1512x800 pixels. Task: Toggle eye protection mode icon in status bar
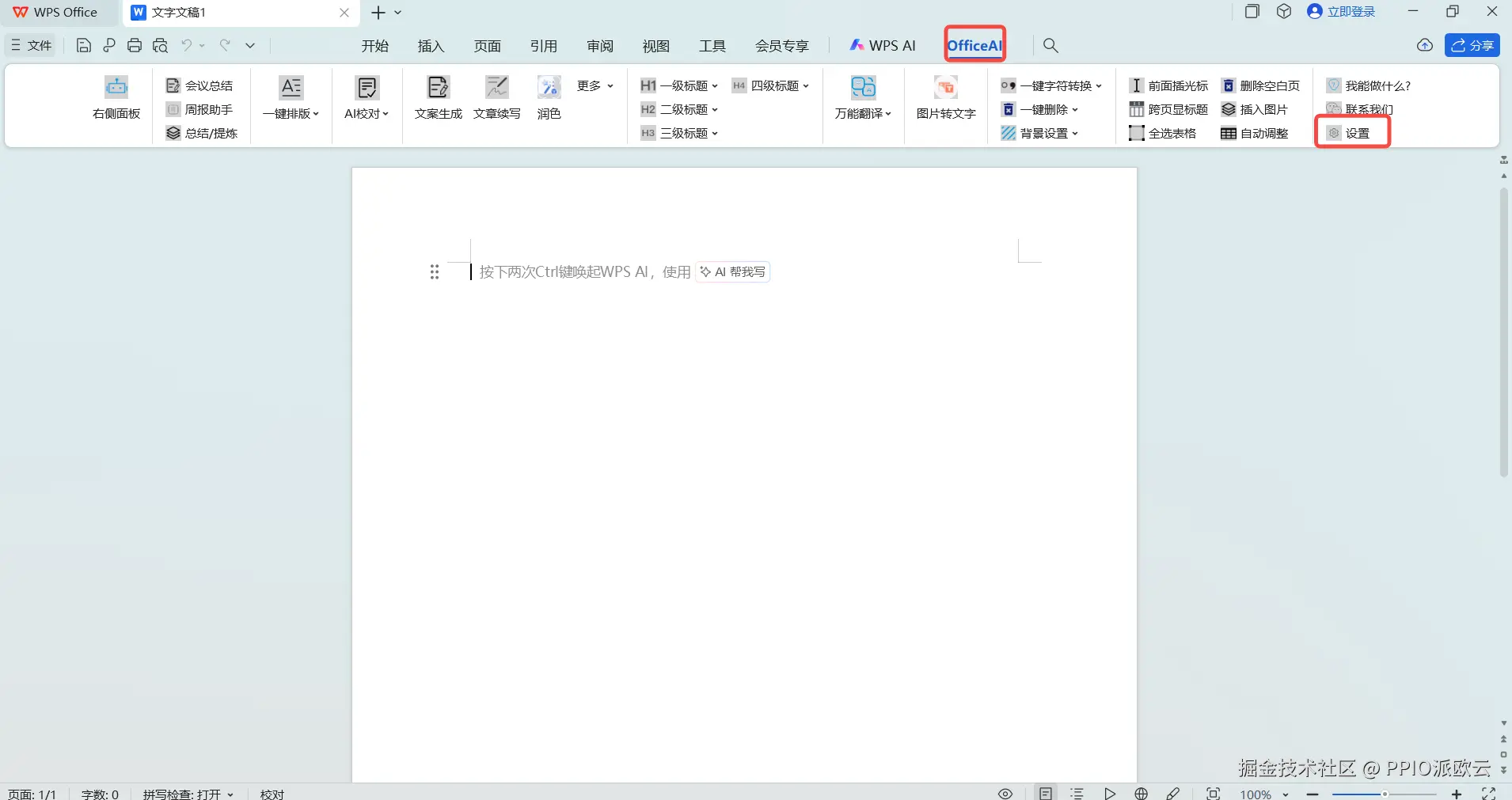[x=1005, y=793]
